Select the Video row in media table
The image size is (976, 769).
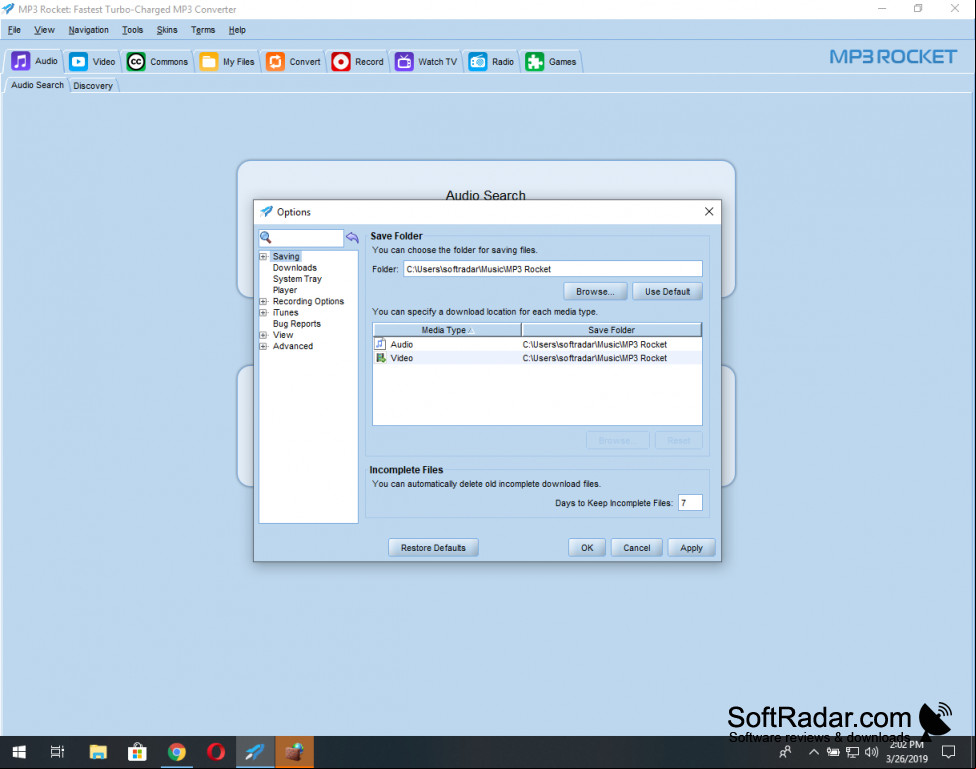pos(537,358)
